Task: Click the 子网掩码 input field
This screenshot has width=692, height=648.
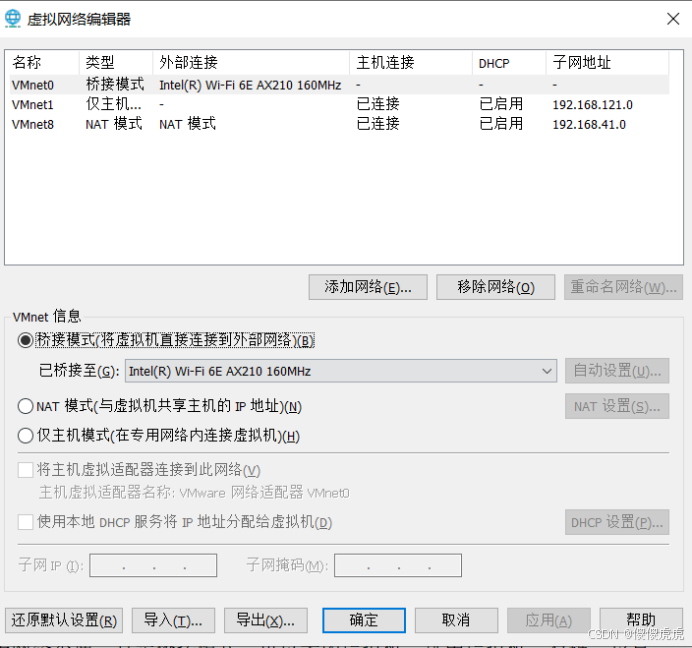Action: (x=398, y=565)
